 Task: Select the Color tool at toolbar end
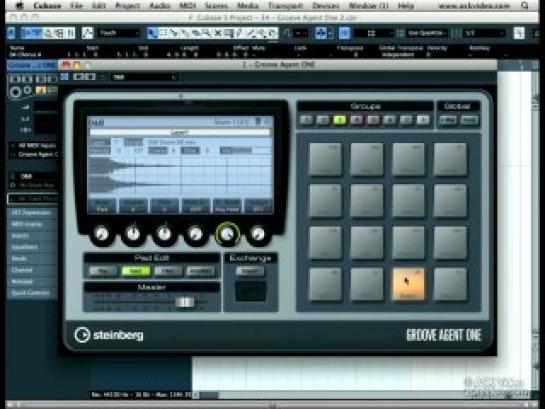272,33
